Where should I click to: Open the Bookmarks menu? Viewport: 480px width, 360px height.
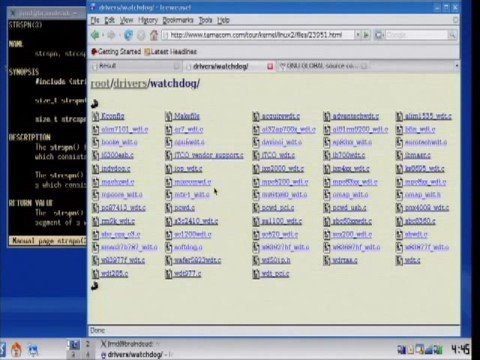point(178,20)
